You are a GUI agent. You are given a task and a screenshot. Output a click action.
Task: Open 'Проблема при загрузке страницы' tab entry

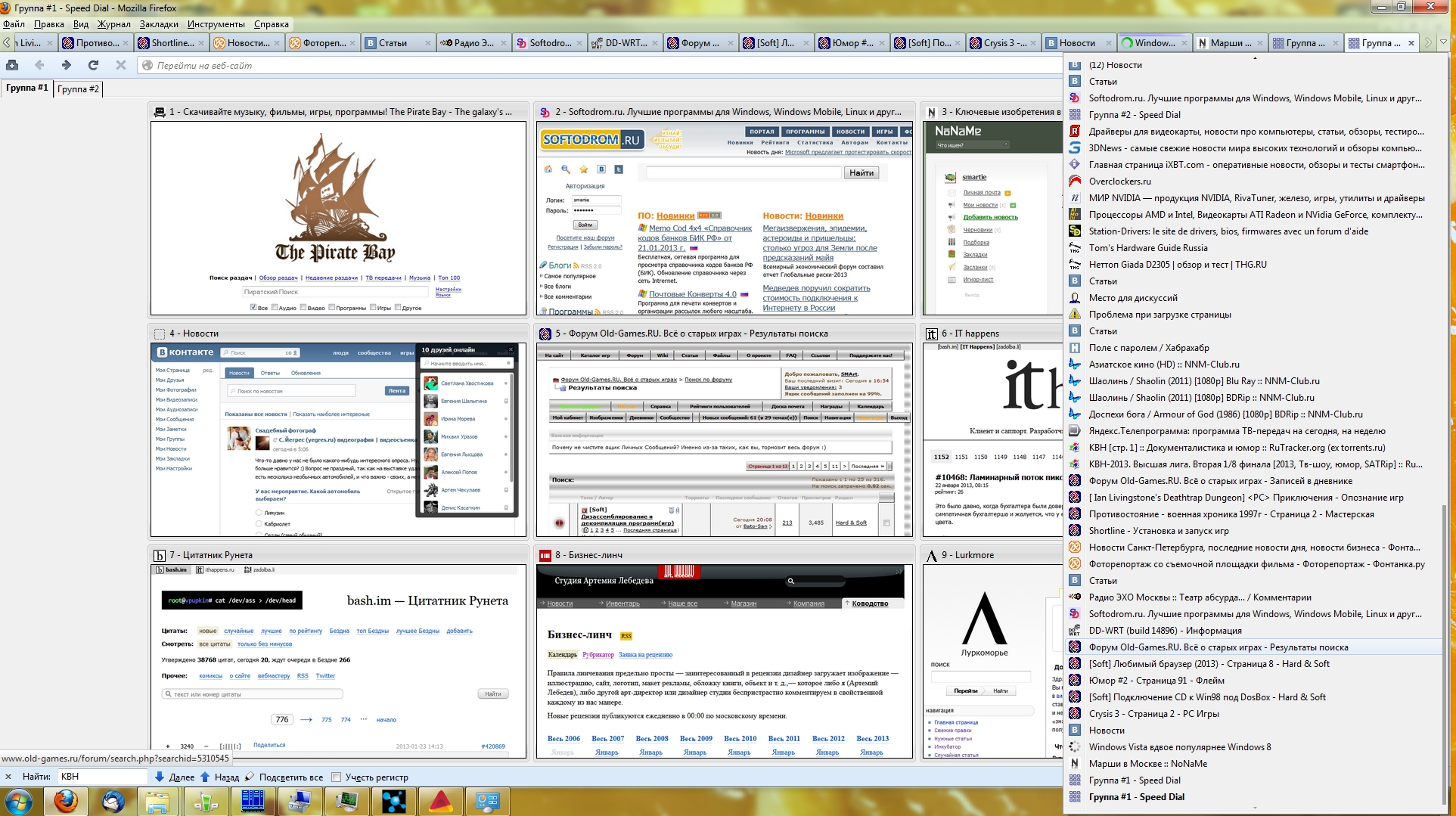click(1254, 315)
